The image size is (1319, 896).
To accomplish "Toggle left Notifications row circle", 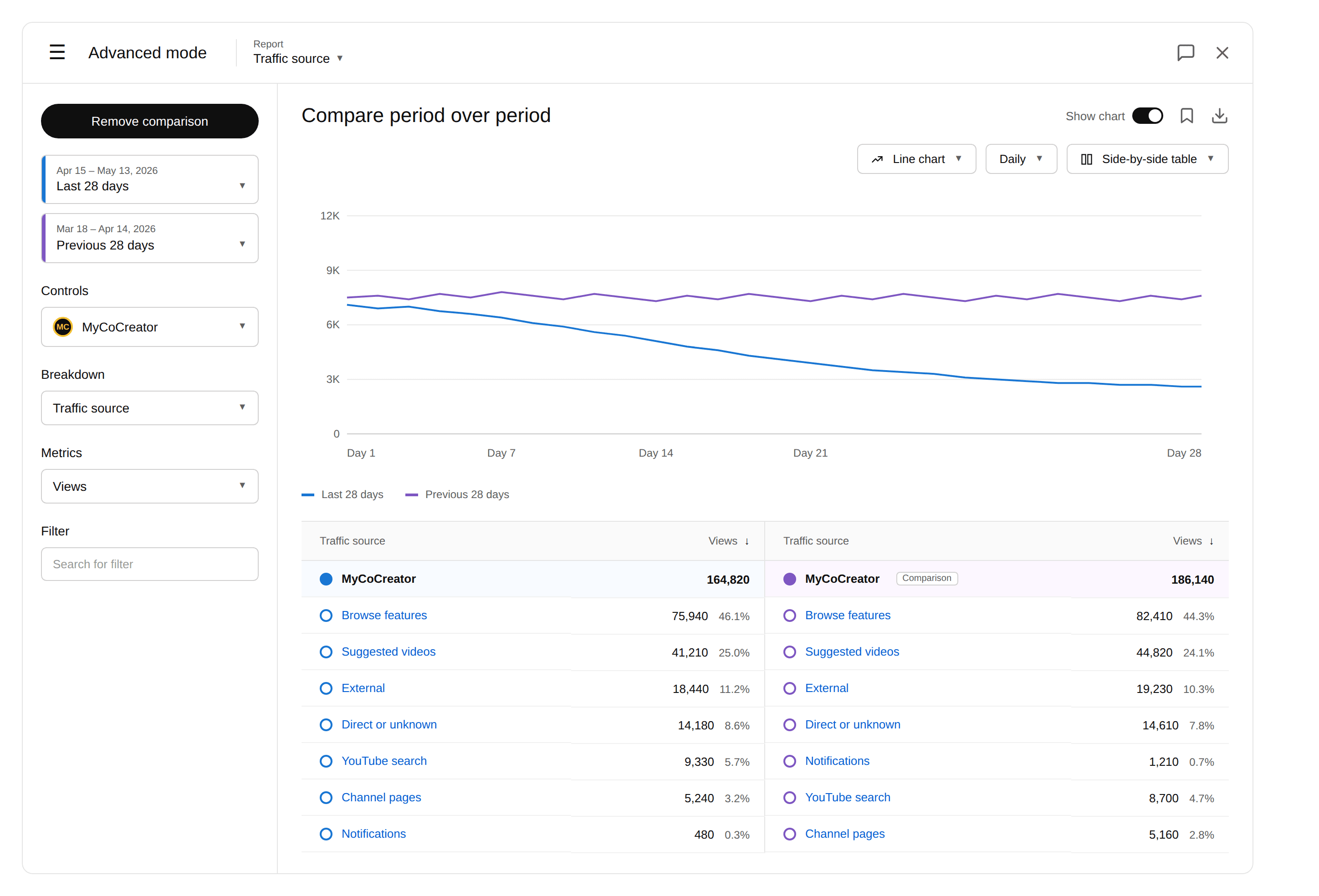I will [x=326, y=834].
